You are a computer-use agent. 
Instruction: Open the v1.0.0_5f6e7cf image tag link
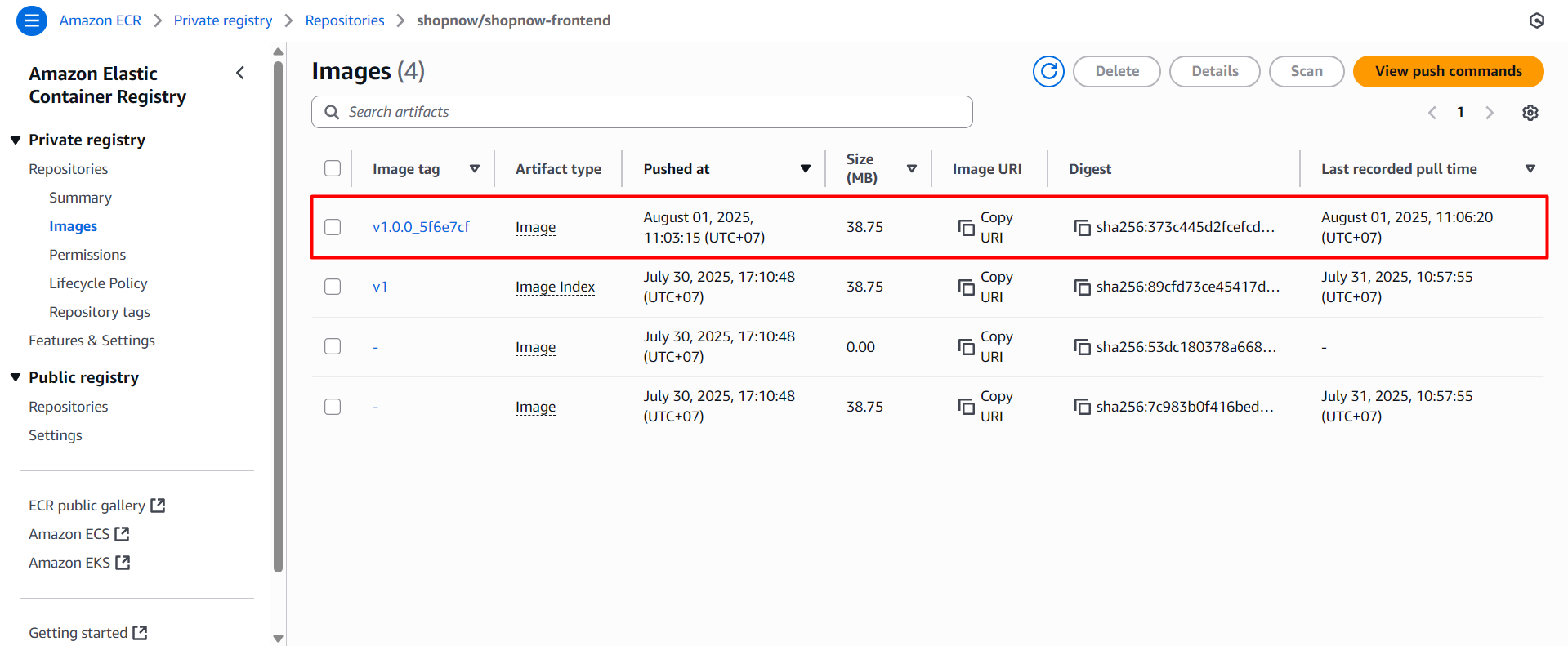coord(421,227)
